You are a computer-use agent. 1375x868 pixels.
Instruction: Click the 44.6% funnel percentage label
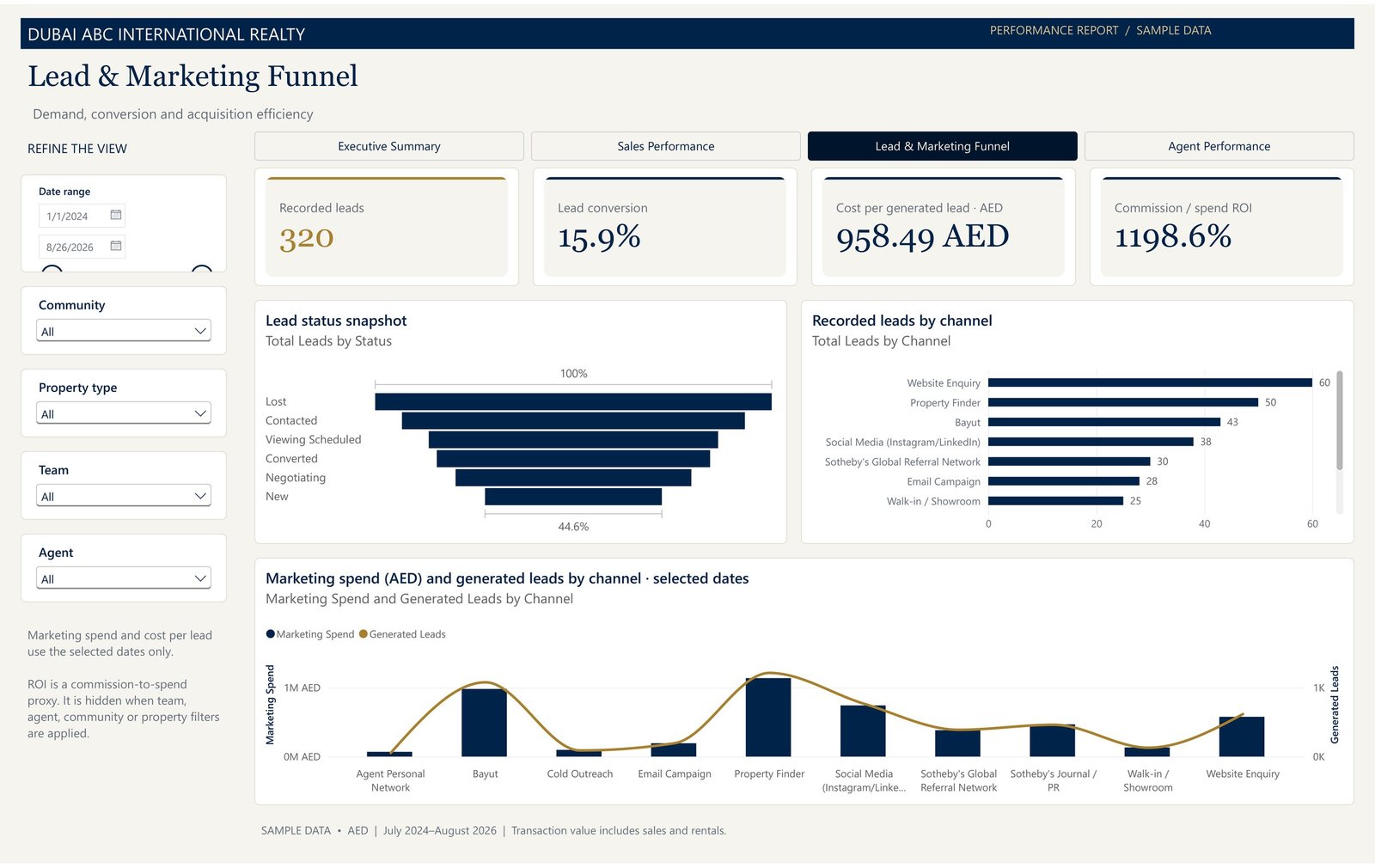(573, 527)
